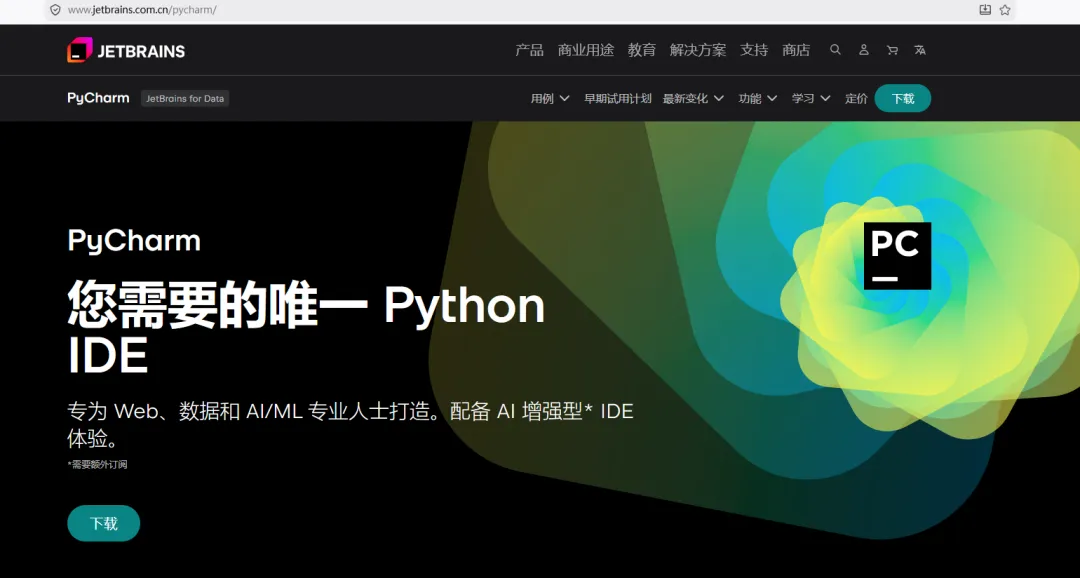Screen dimensions: 1080x578
Task: Click the JetBrains for Data badge
Action: [185, 99]
